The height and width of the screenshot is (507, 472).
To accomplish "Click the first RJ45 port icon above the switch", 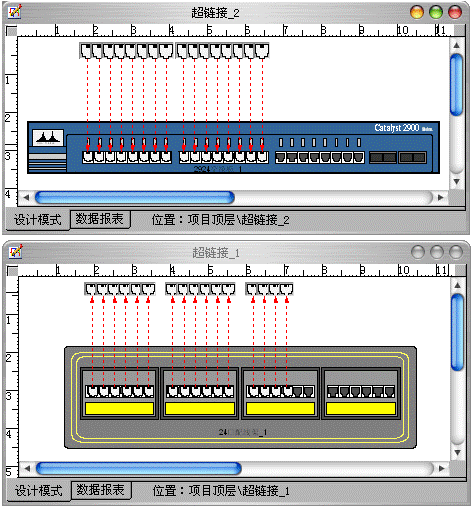I will [86, 51].
